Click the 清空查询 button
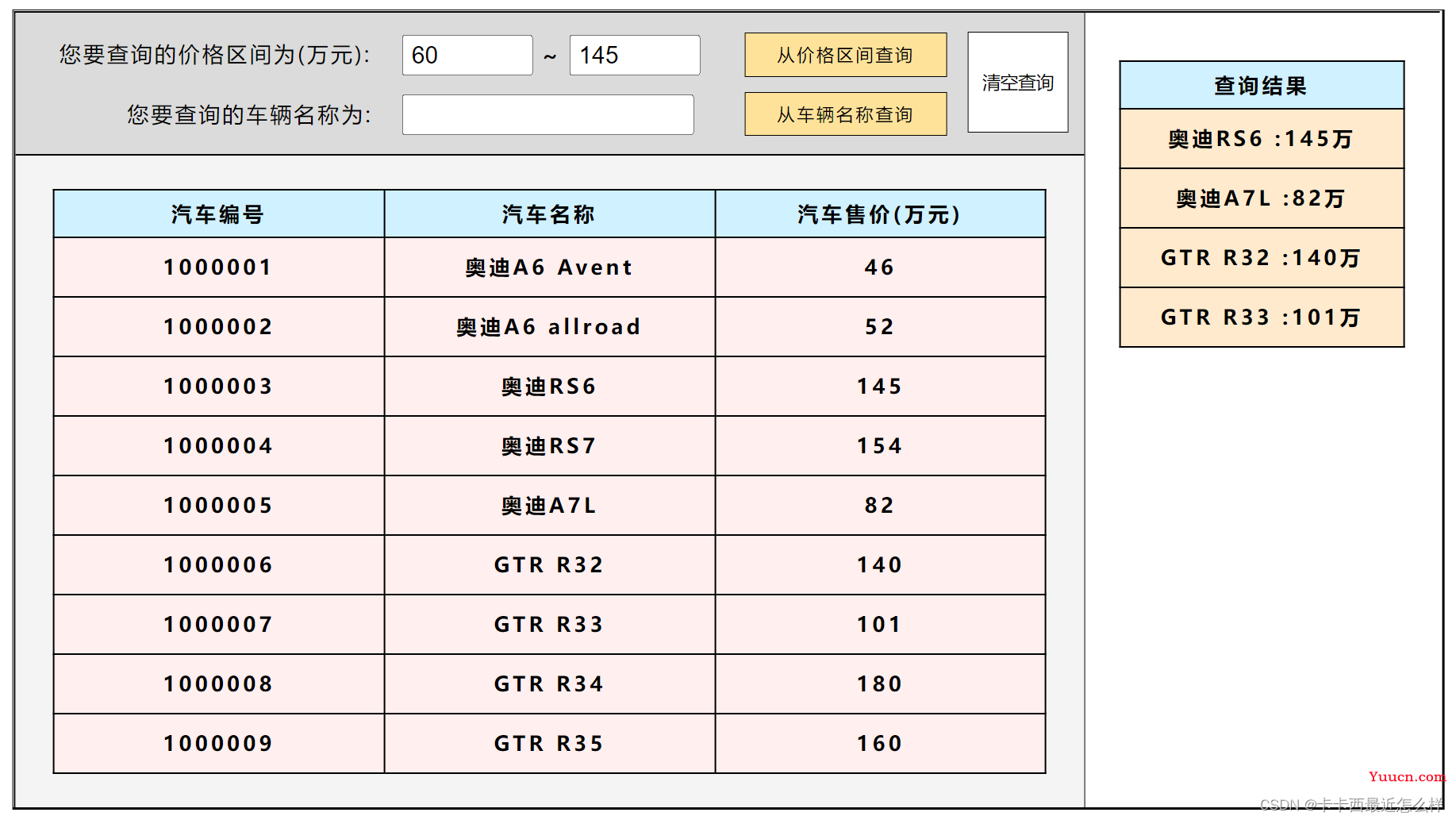 click(x=1018, y=83)
